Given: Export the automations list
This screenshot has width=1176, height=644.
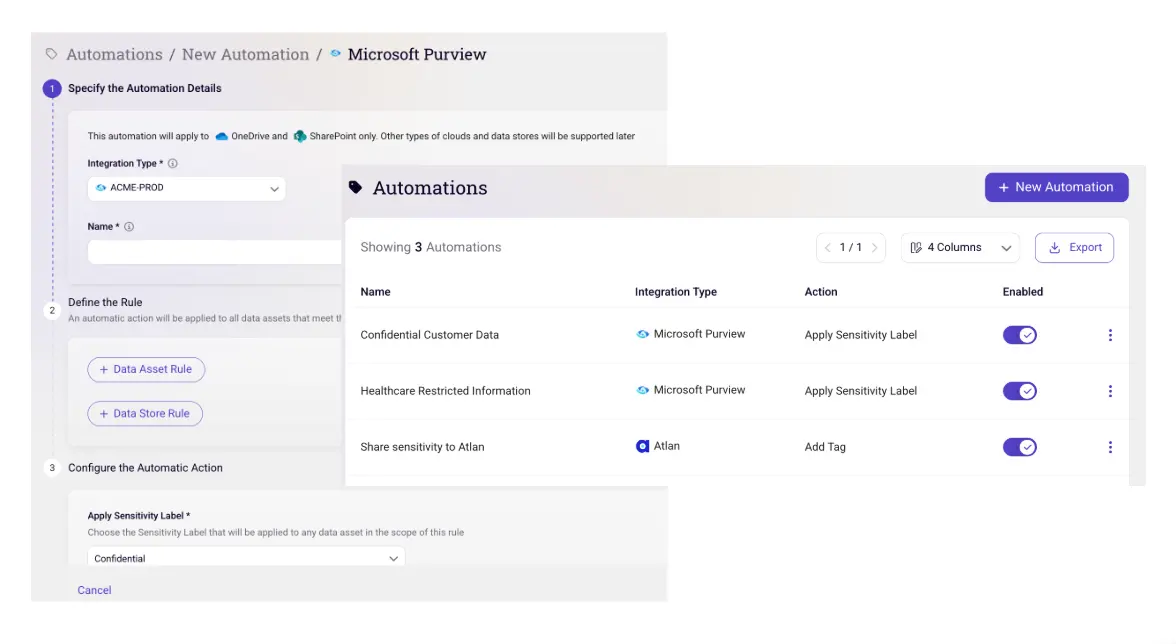Looking at the screenshot, I should (x=1074, y=247).
